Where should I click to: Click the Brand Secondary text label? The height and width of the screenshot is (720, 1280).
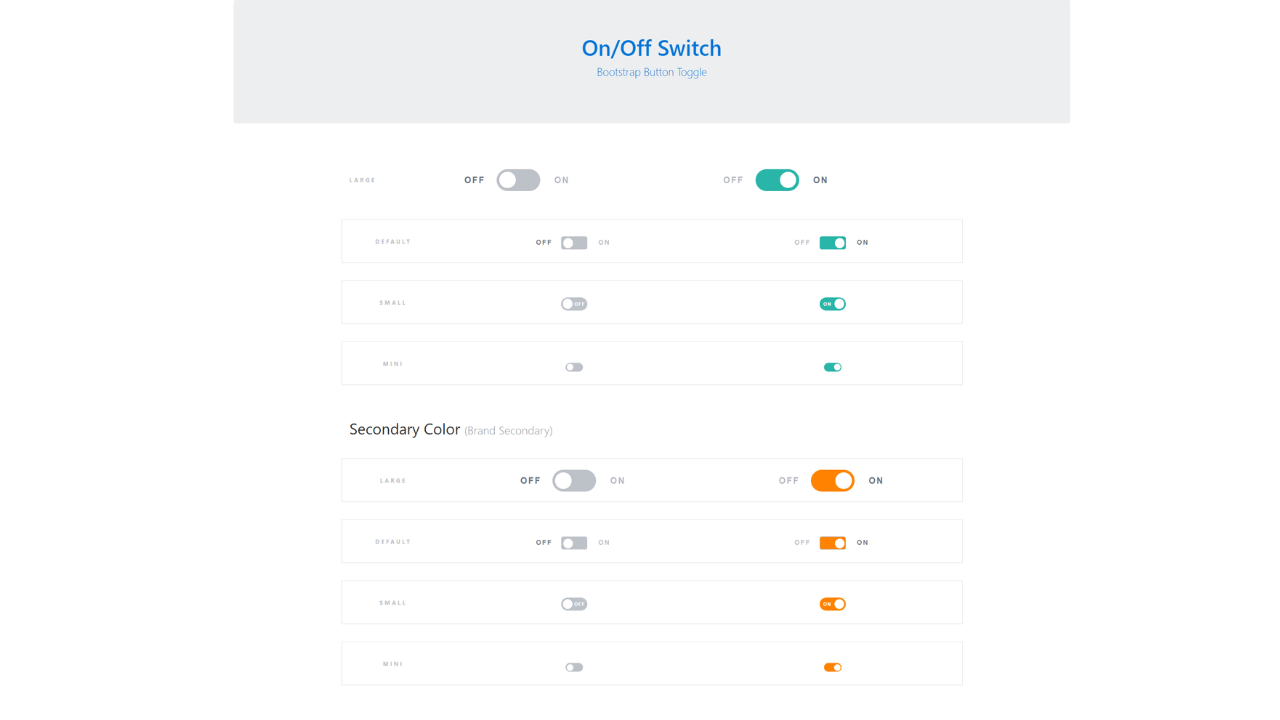point(508,430)
